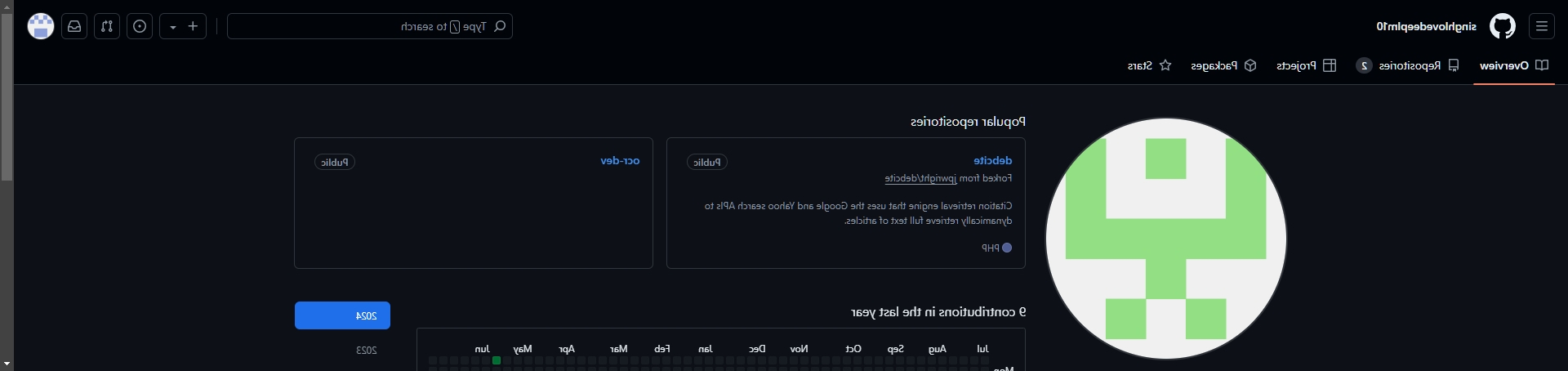Click the star icon in Stars tab
This screenshot has height=371, width=1568.
[x=1165, y=65]
